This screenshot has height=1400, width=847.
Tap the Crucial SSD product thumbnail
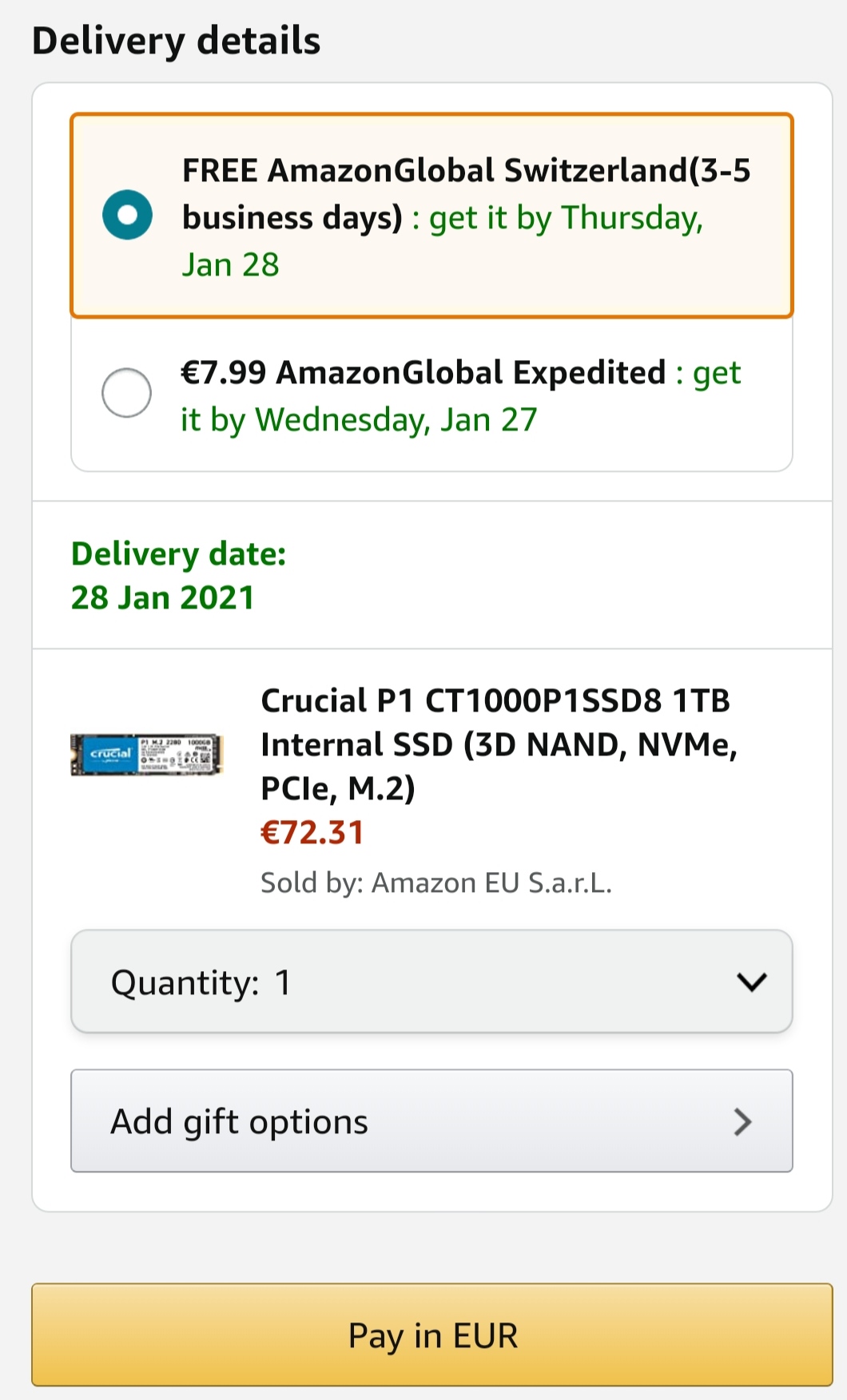point(147,754)
